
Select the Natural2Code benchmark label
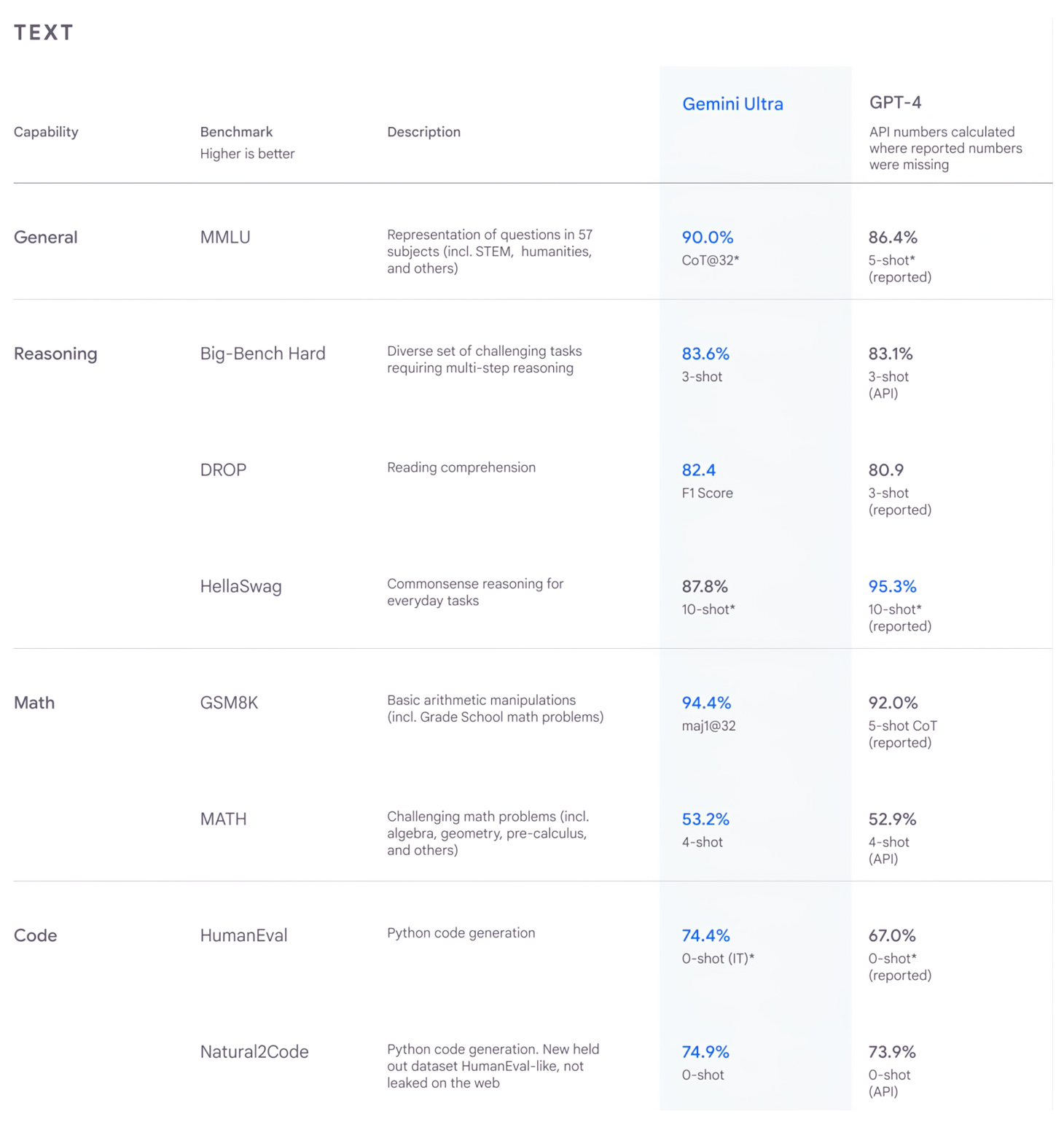point(254,1052)
